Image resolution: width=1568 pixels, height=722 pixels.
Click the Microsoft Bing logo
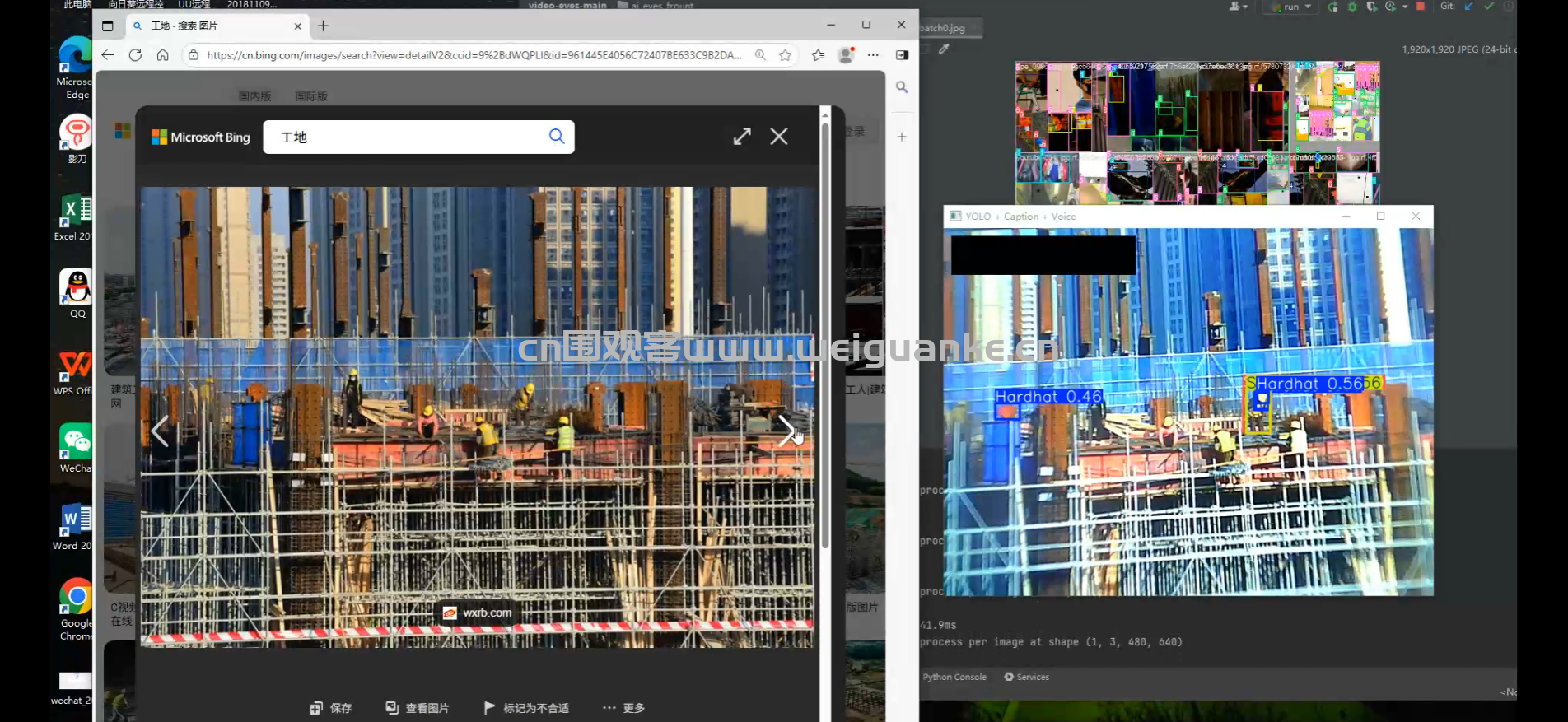coord(201,137)
